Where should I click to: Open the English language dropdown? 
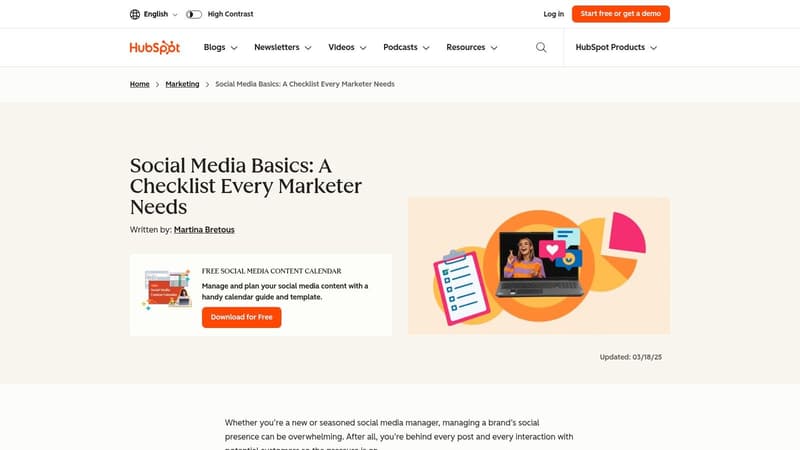click(x=160, y=14)
